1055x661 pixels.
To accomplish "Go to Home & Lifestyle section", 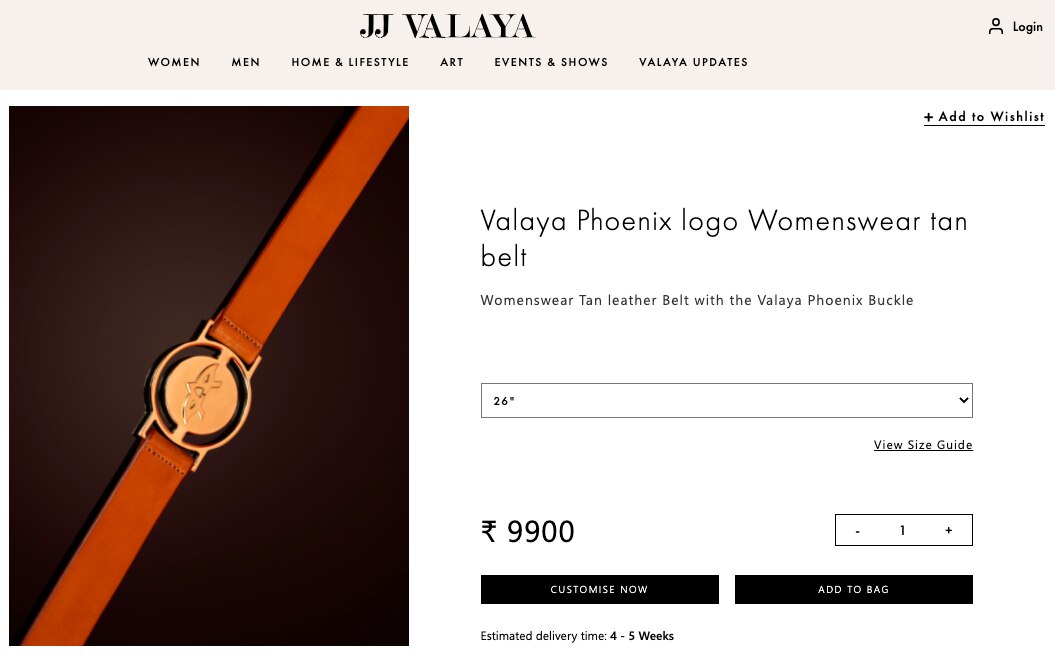I will click(350, 62).
